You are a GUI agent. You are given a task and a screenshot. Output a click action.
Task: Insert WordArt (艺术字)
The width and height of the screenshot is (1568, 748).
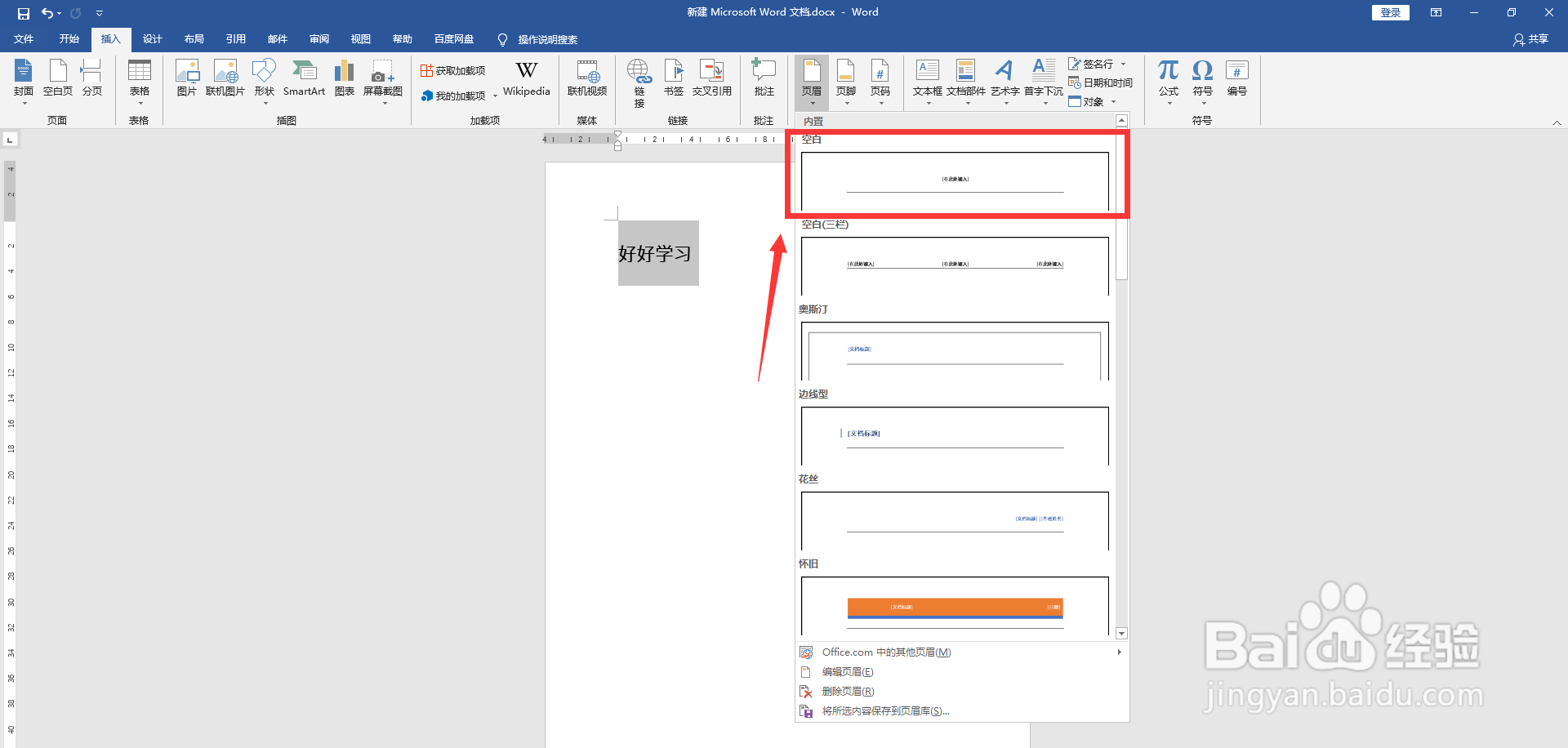coord(1005,82)
